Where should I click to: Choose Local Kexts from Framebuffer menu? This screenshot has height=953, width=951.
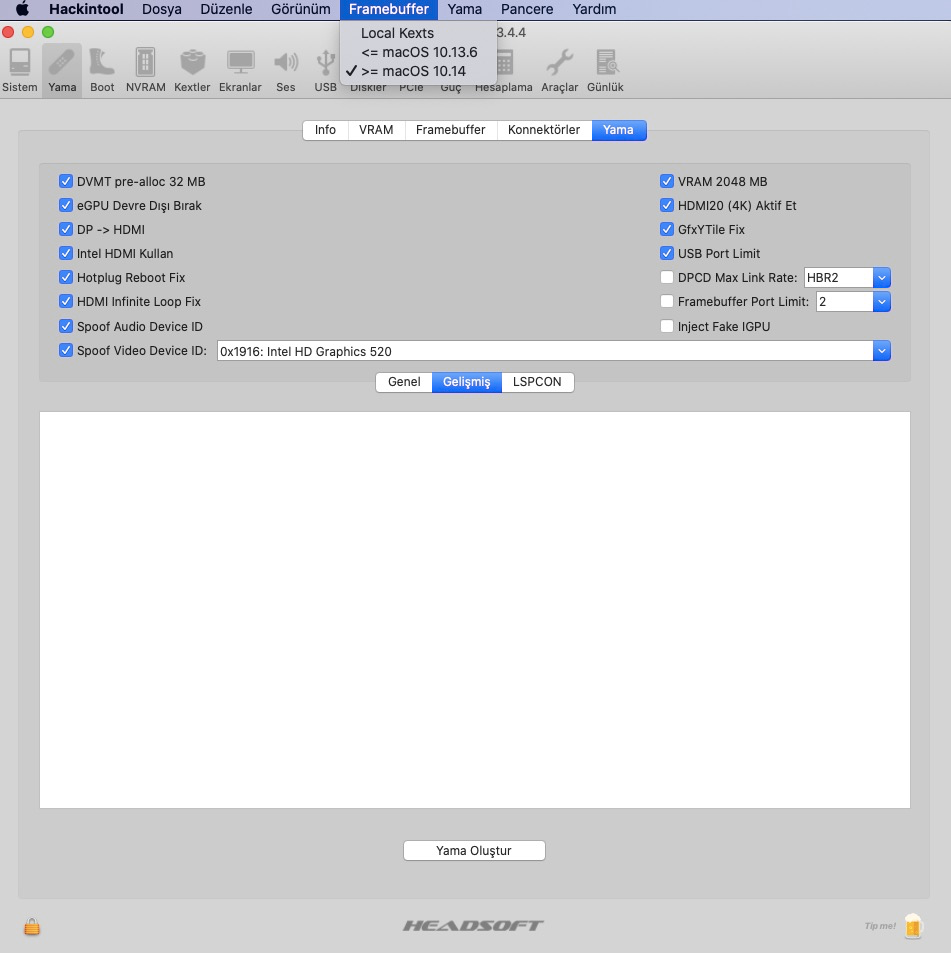click(397, 33)
